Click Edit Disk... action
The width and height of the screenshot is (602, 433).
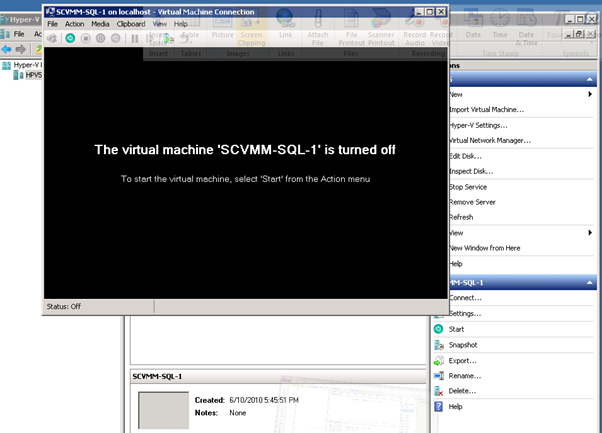coord(465,156)
